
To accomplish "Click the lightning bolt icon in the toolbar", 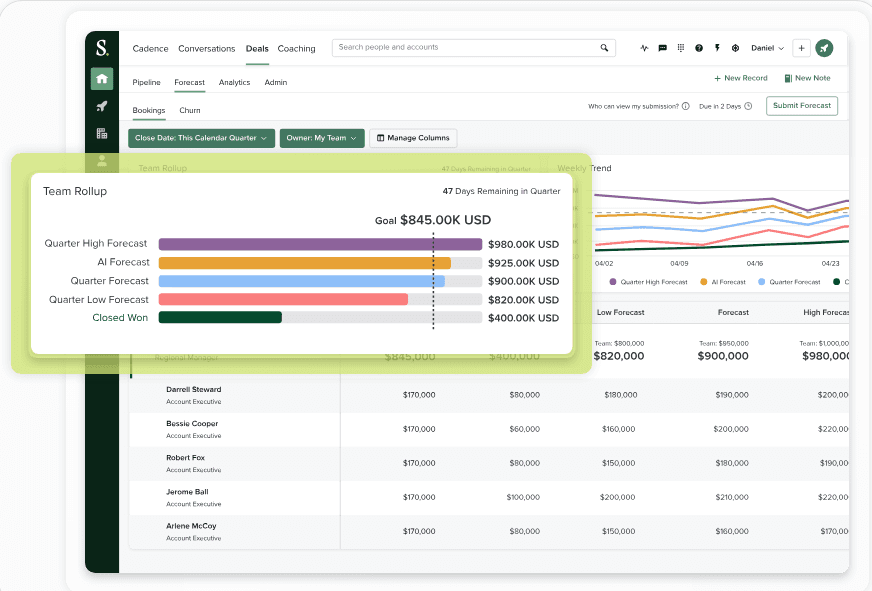I will pyautogui.click(x=717, y=47).
